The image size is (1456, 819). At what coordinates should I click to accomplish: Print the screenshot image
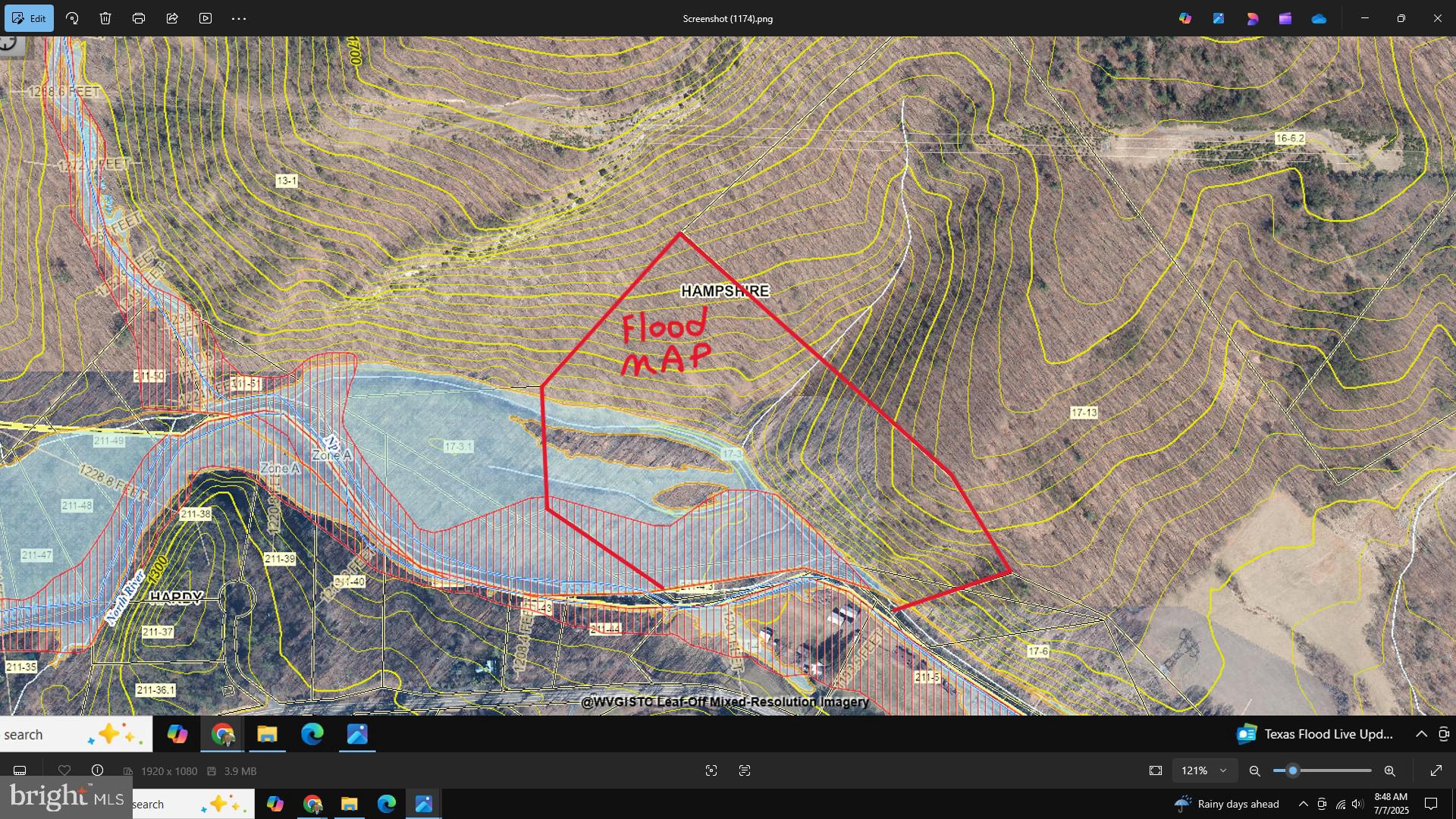pyautogui.click(x=139, y=18)
